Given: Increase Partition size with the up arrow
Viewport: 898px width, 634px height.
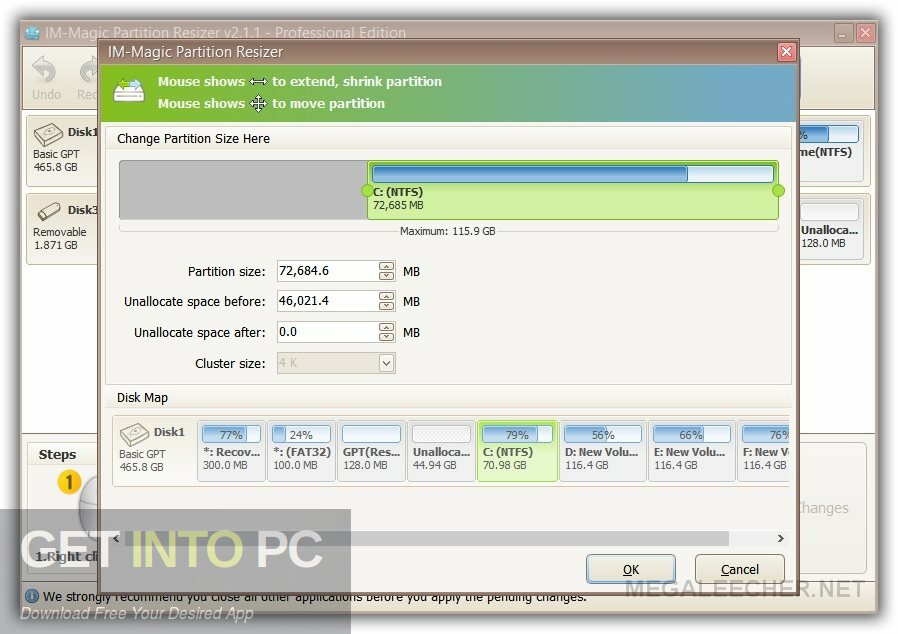Looking at the screenshot, I should 387,266.
